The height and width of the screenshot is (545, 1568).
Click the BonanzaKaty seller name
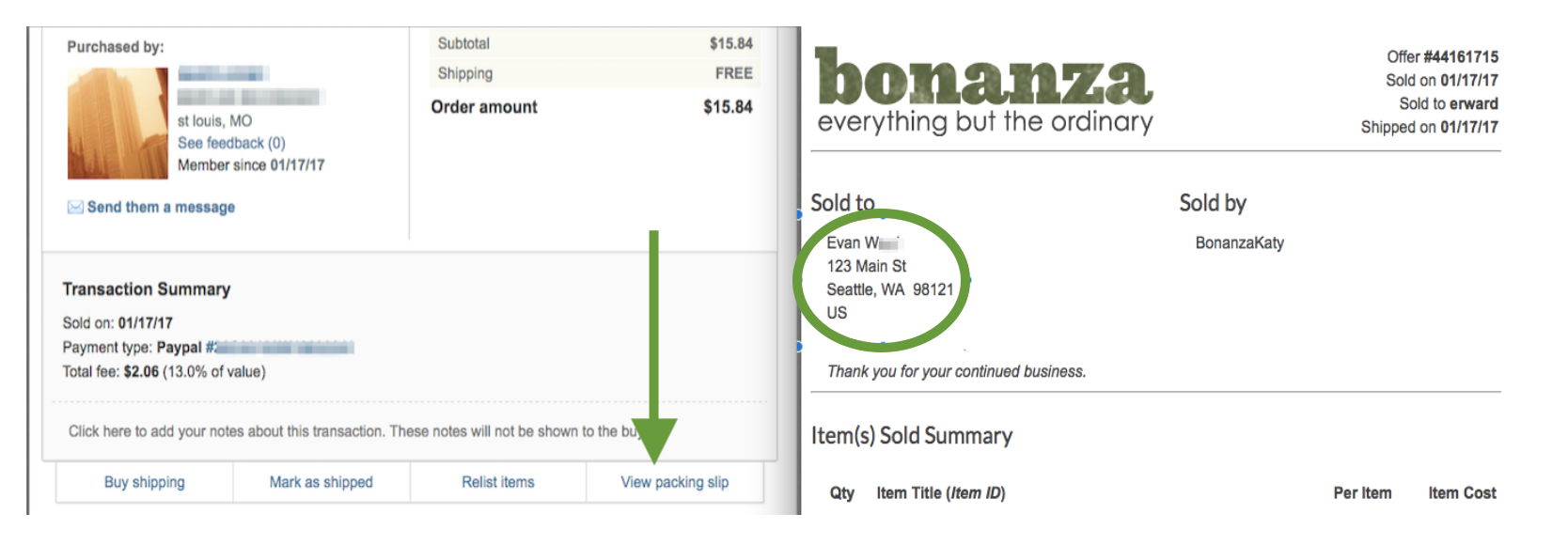(x=1239, y=242)
